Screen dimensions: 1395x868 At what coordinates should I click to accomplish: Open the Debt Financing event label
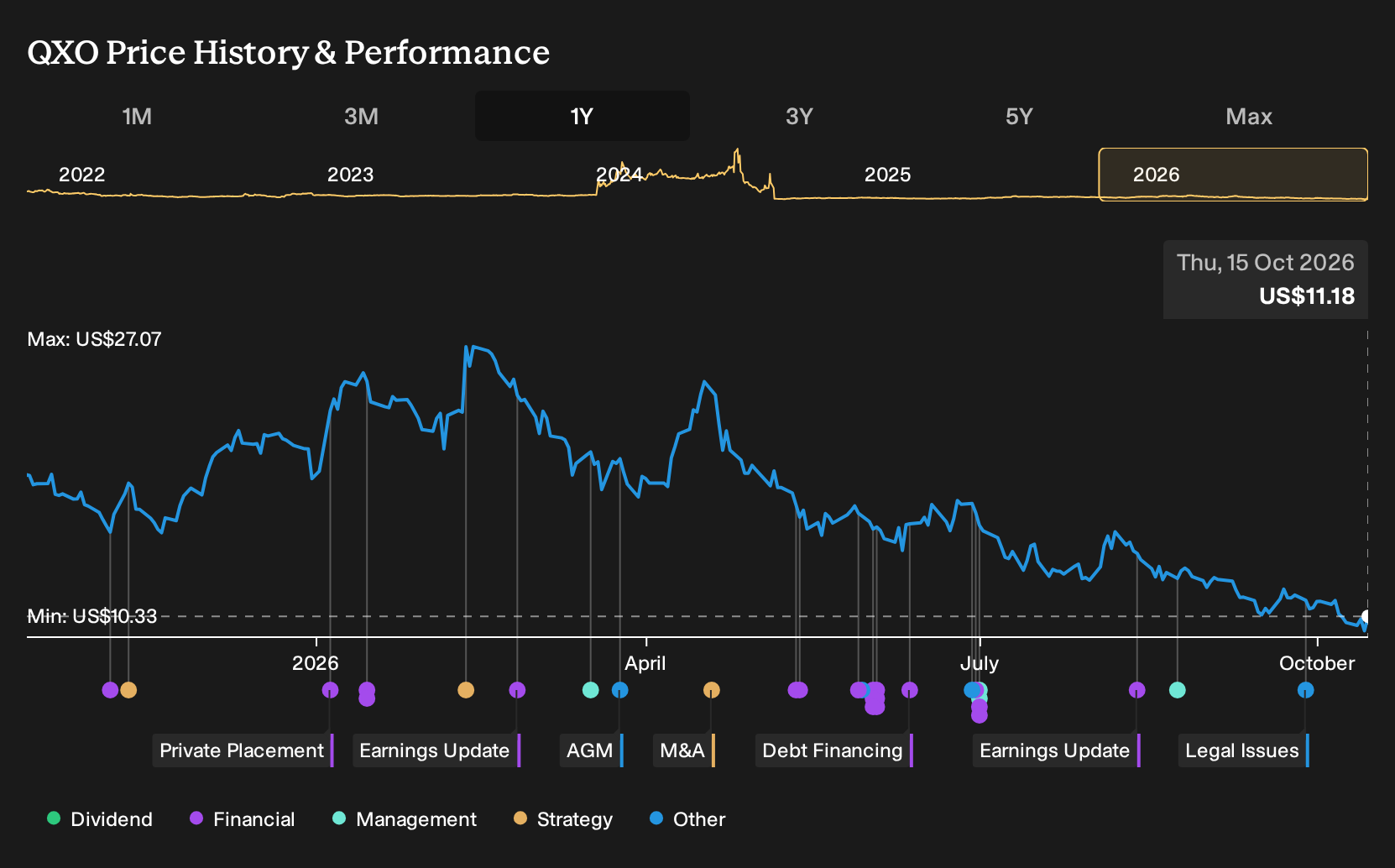click(x=834, y=750)
